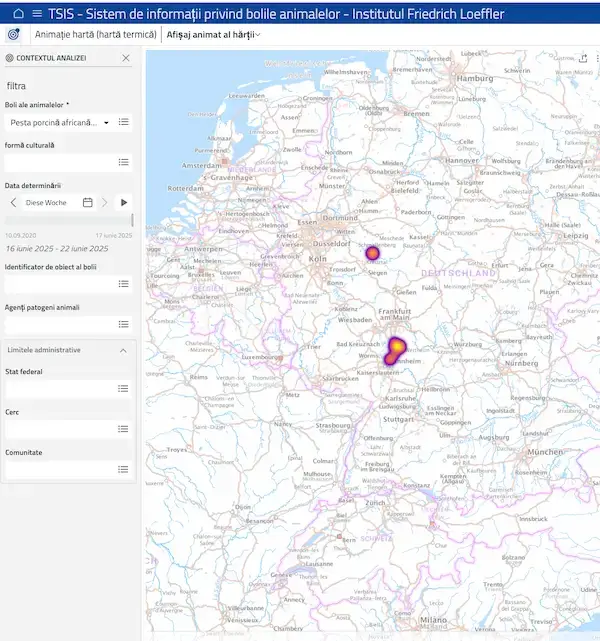Click the export/share icon on map

coord(583,59)
